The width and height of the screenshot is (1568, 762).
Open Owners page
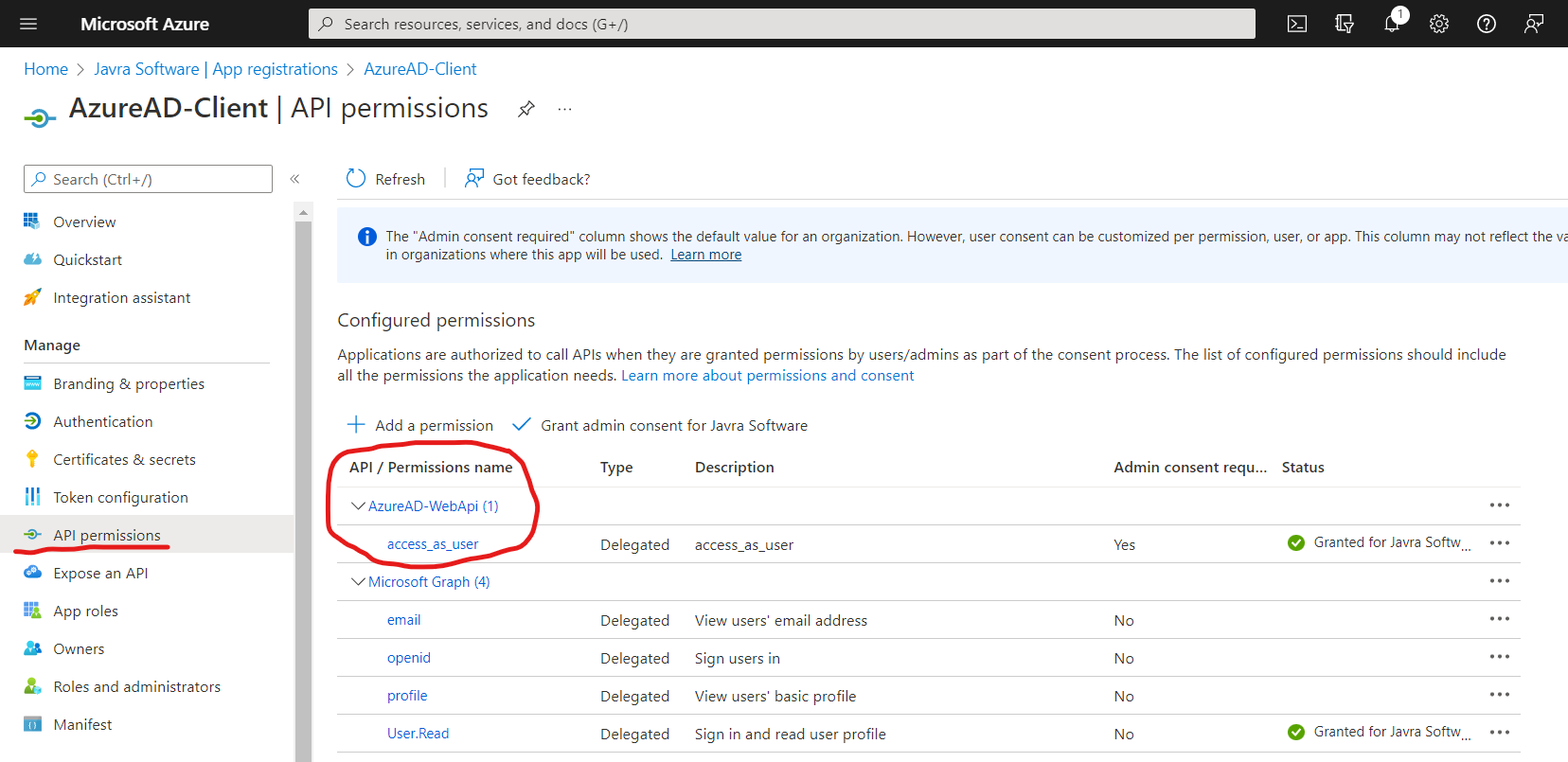pos(79,648)
